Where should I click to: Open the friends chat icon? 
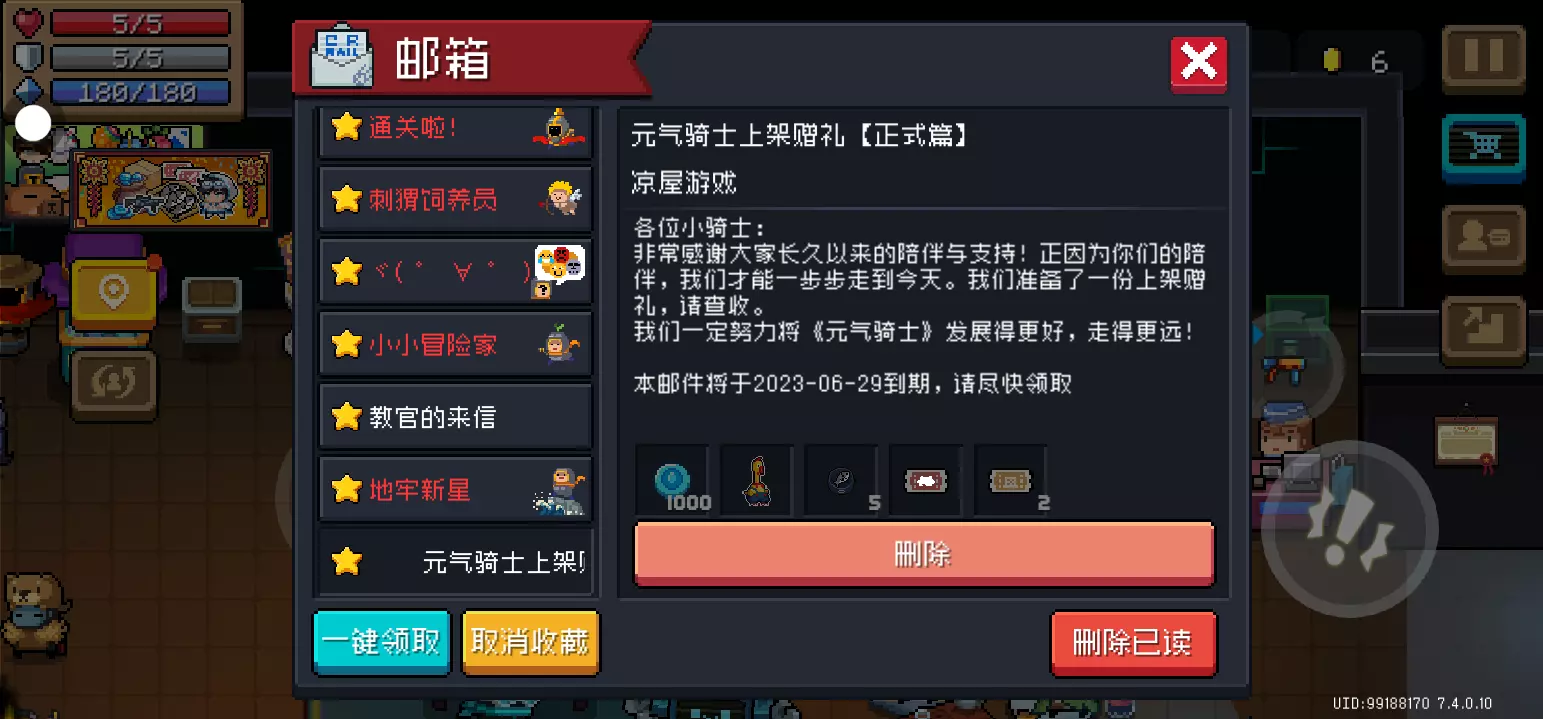tap(1483, 238)
